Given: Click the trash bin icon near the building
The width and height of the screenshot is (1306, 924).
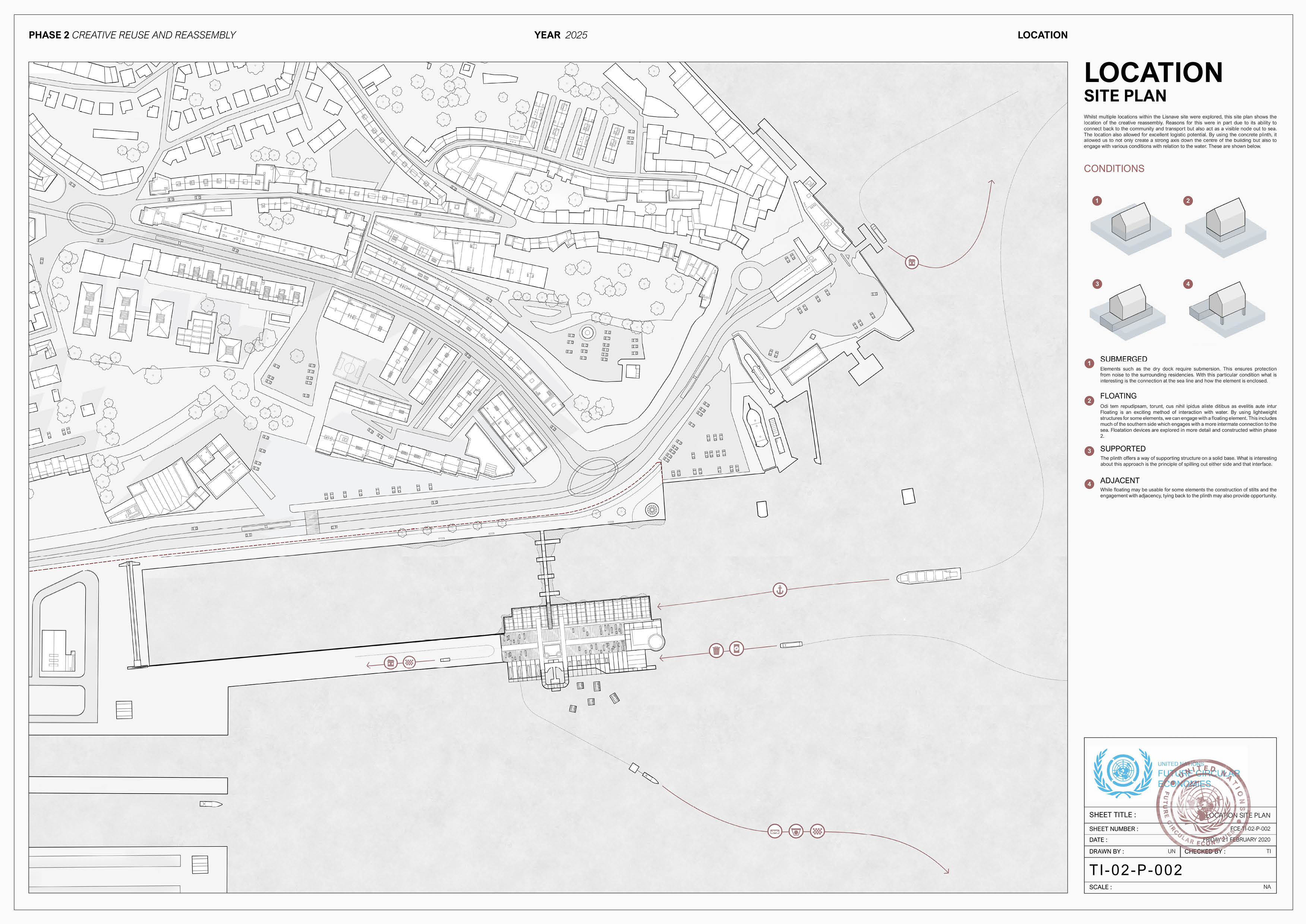Looking at the screenshot, I should pyautogui.click(x=716, y=650).
